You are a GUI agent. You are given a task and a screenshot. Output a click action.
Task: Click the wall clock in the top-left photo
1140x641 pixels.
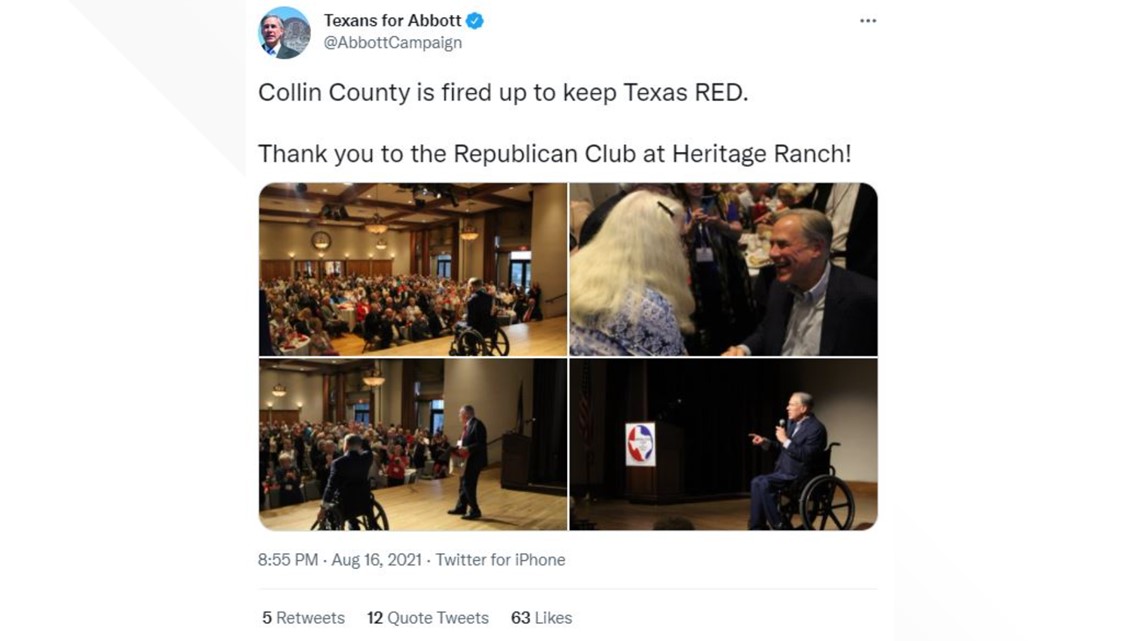pos(320,241)
